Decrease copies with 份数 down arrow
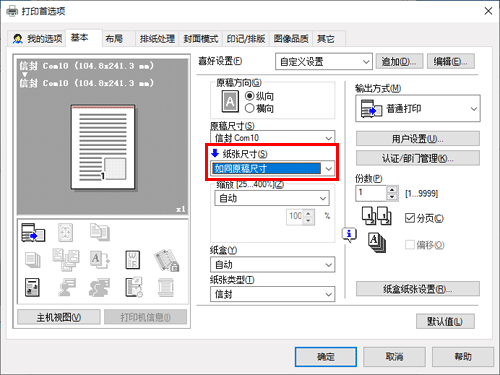 coord(392,197)
